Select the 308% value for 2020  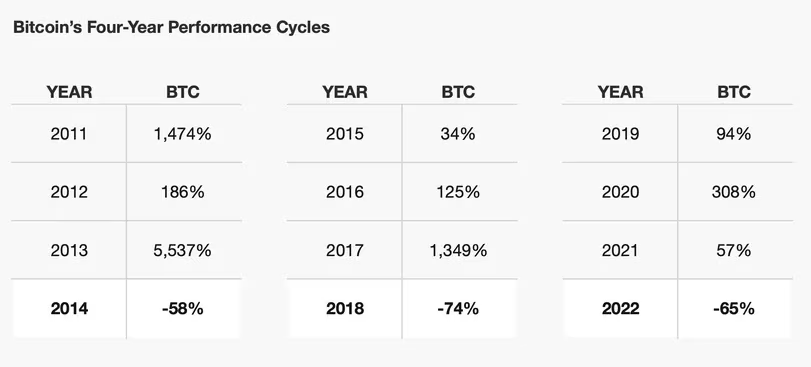click(734, 192)
